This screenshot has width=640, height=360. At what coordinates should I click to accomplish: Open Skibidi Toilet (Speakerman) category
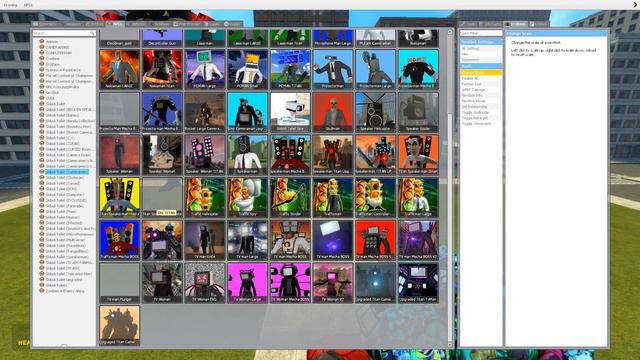[x=67, y=257]
